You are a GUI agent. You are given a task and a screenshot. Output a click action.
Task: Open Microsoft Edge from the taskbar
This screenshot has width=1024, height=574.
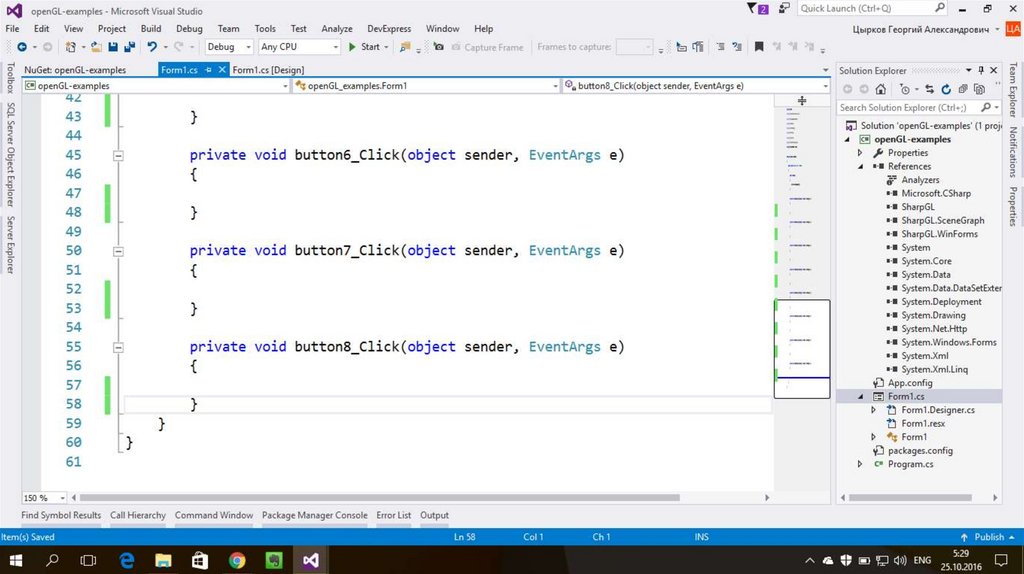click(128, 560)
